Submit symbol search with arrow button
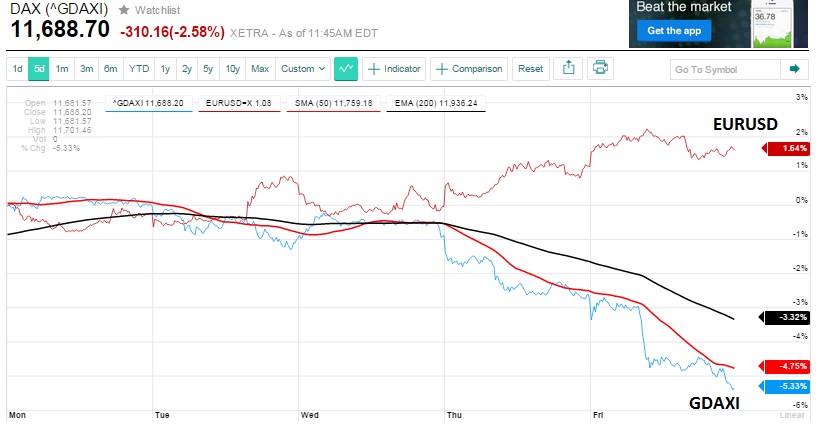 point(794,69)
